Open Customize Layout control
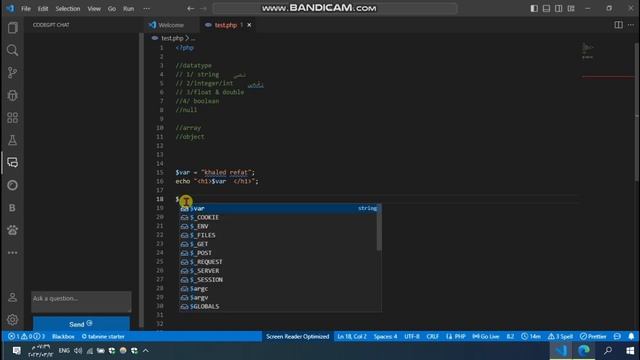The width and height of the screenshot is (640, 360). point(571,8)
